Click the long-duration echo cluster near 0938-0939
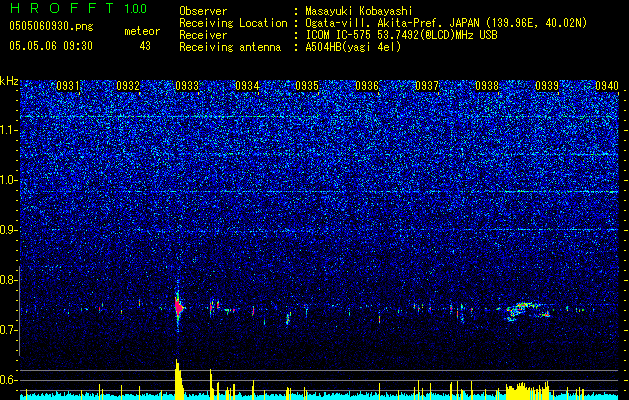Viewport: 629px width, 400px height. coord(528,312)
